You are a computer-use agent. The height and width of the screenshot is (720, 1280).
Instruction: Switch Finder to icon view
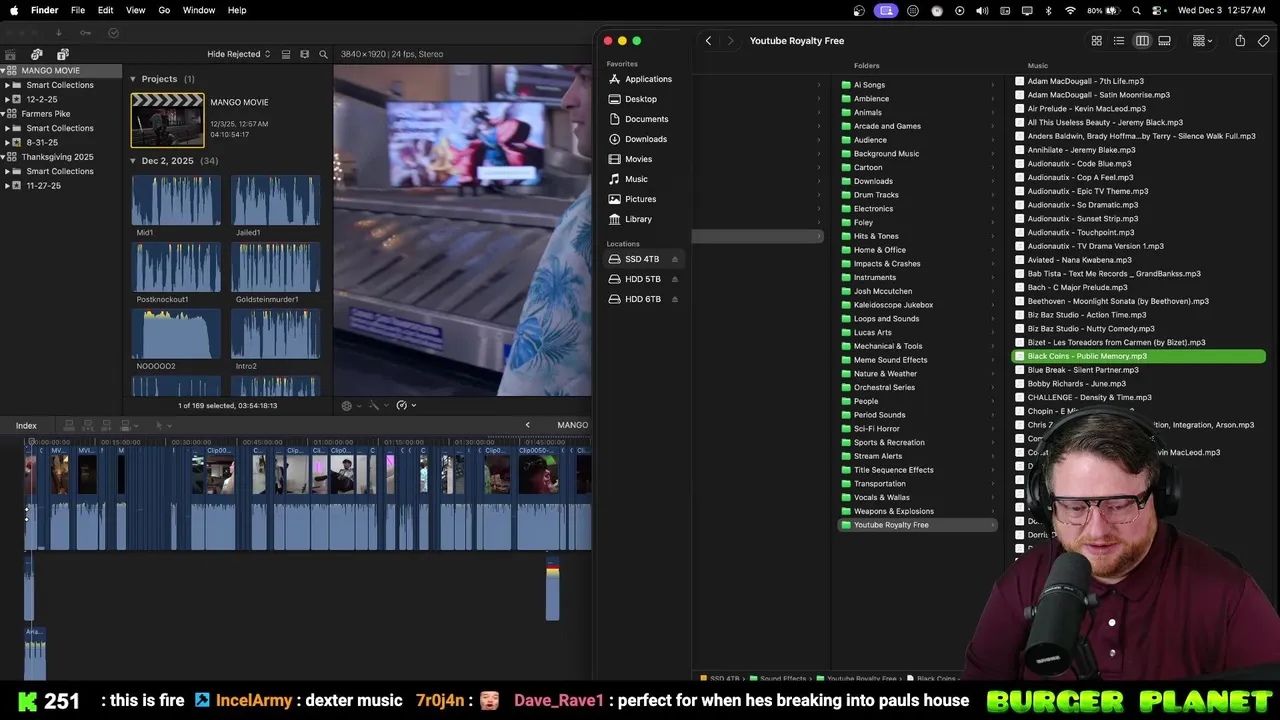[x=1097, y=41]
